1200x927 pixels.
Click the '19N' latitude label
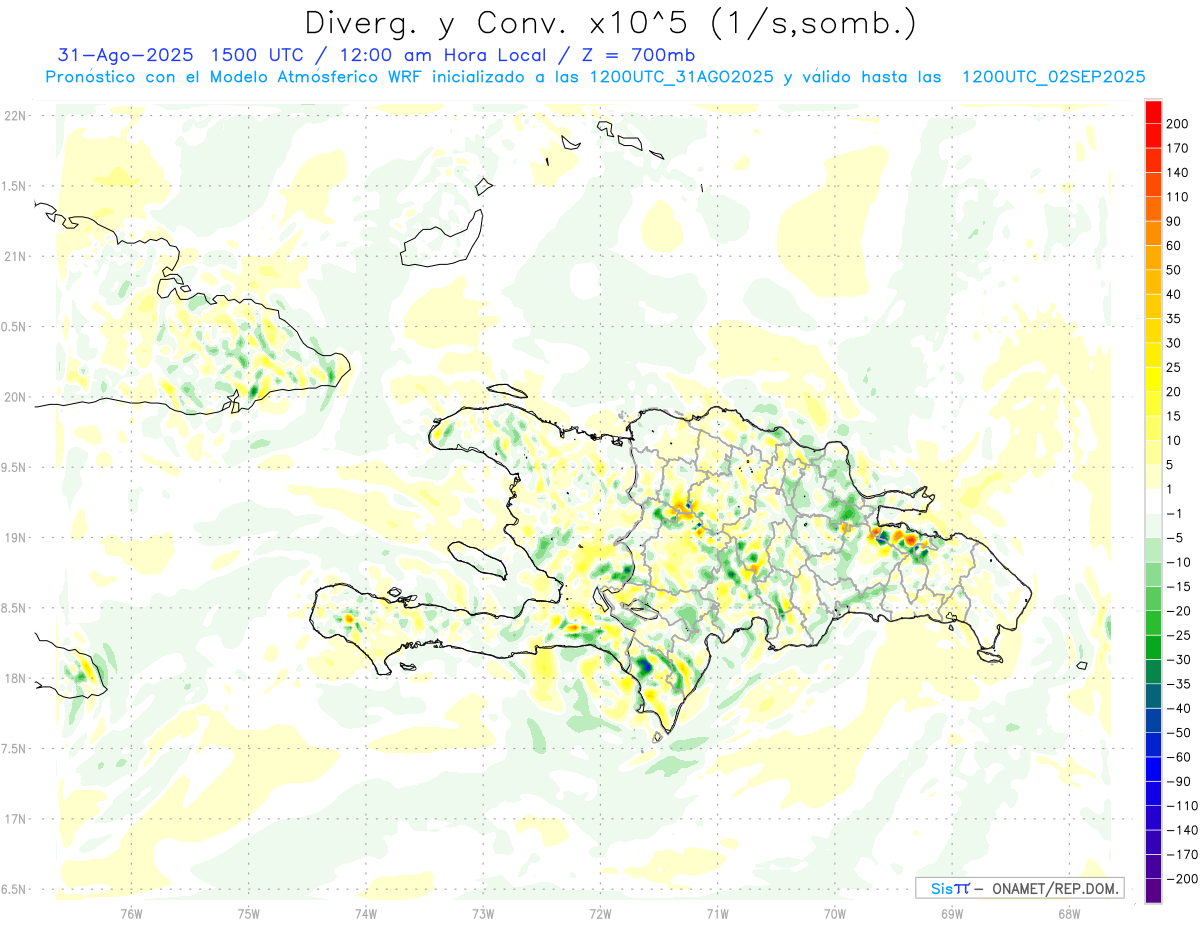[14, 537]
